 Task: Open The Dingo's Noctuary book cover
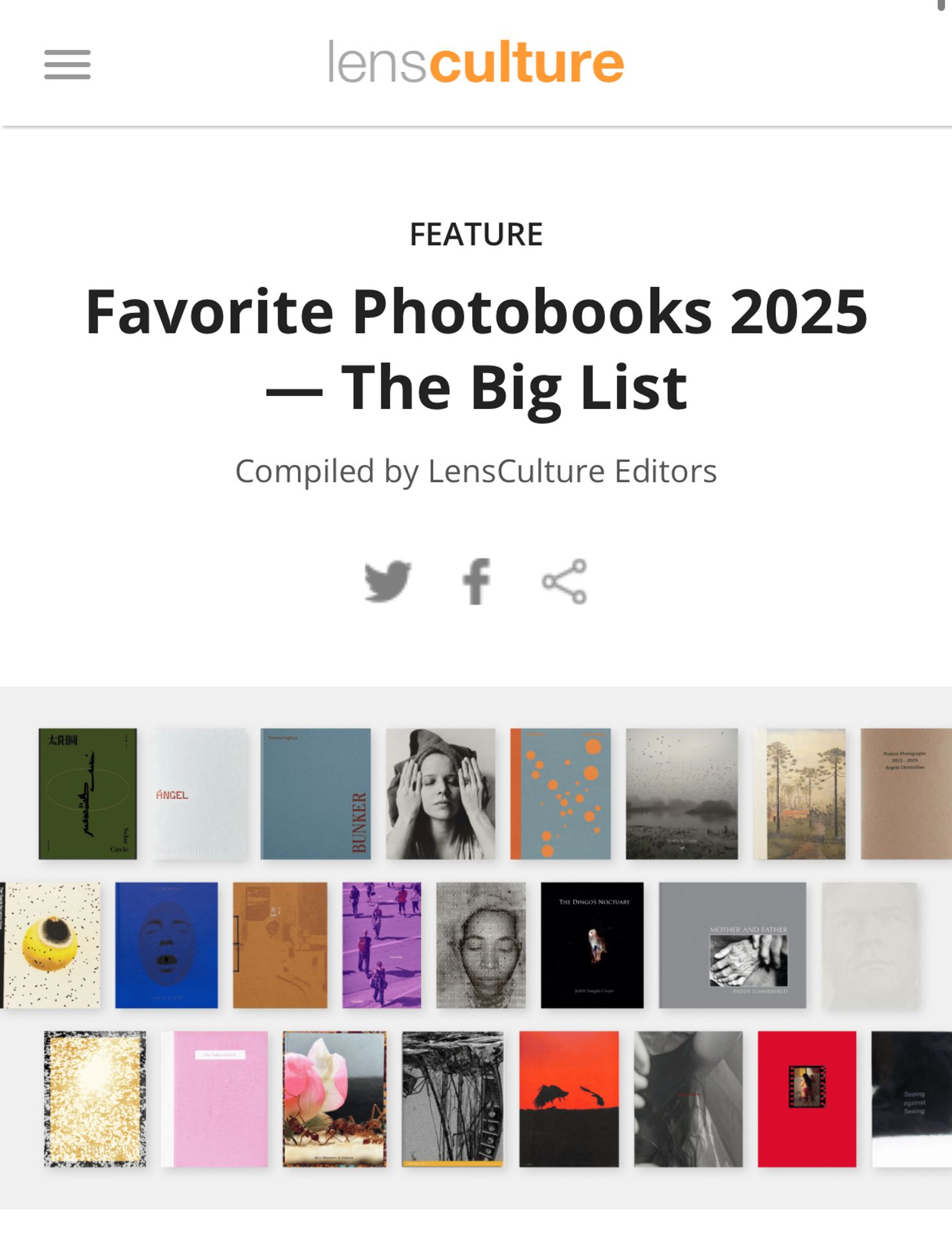coord(592,945)
